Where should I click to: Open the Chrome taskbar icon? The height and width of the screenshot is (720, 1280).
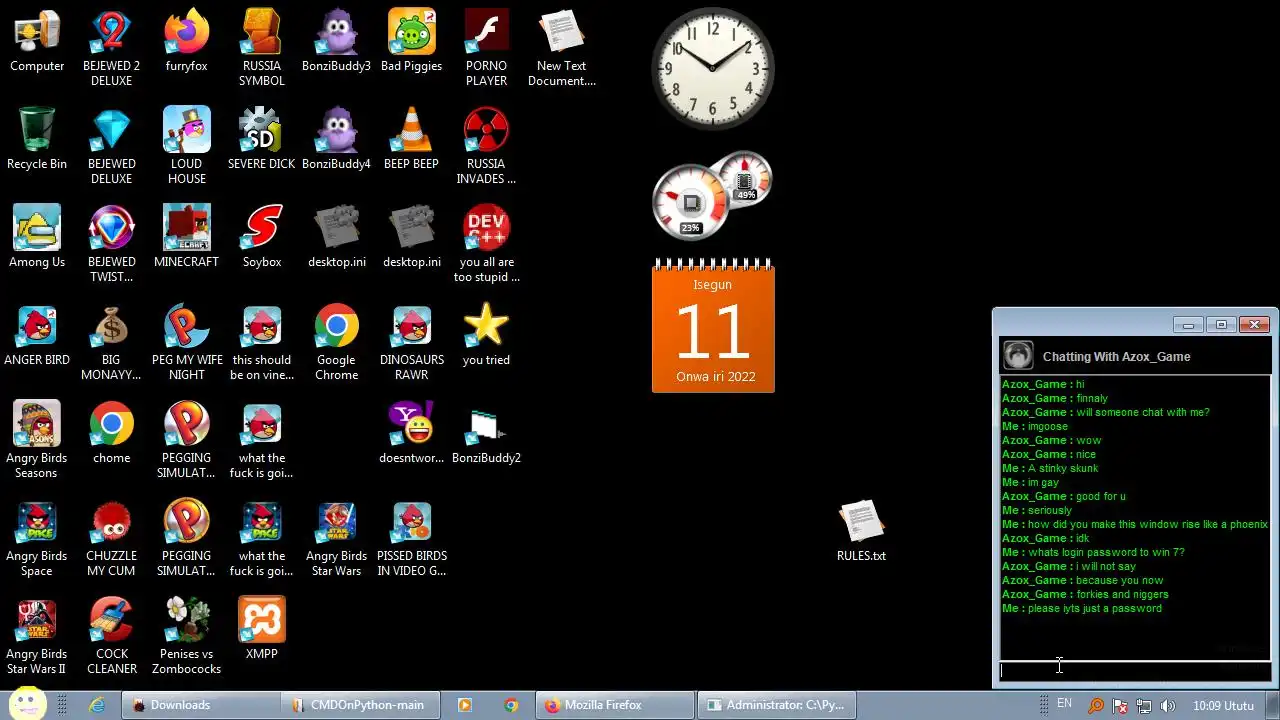[511, 705]
